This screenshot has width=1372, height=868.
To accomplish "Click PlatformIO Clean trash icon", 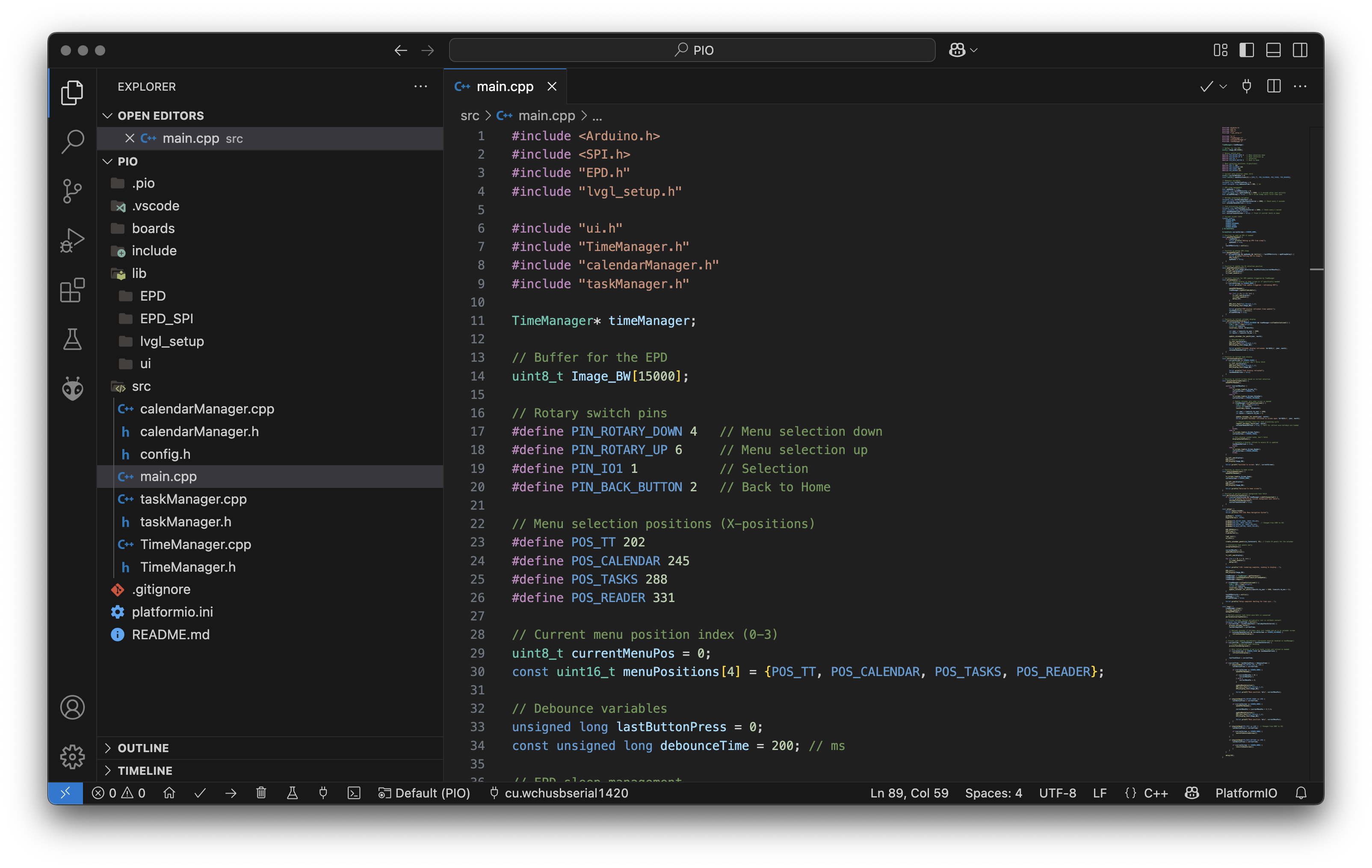I will click(x=261, y=793).
